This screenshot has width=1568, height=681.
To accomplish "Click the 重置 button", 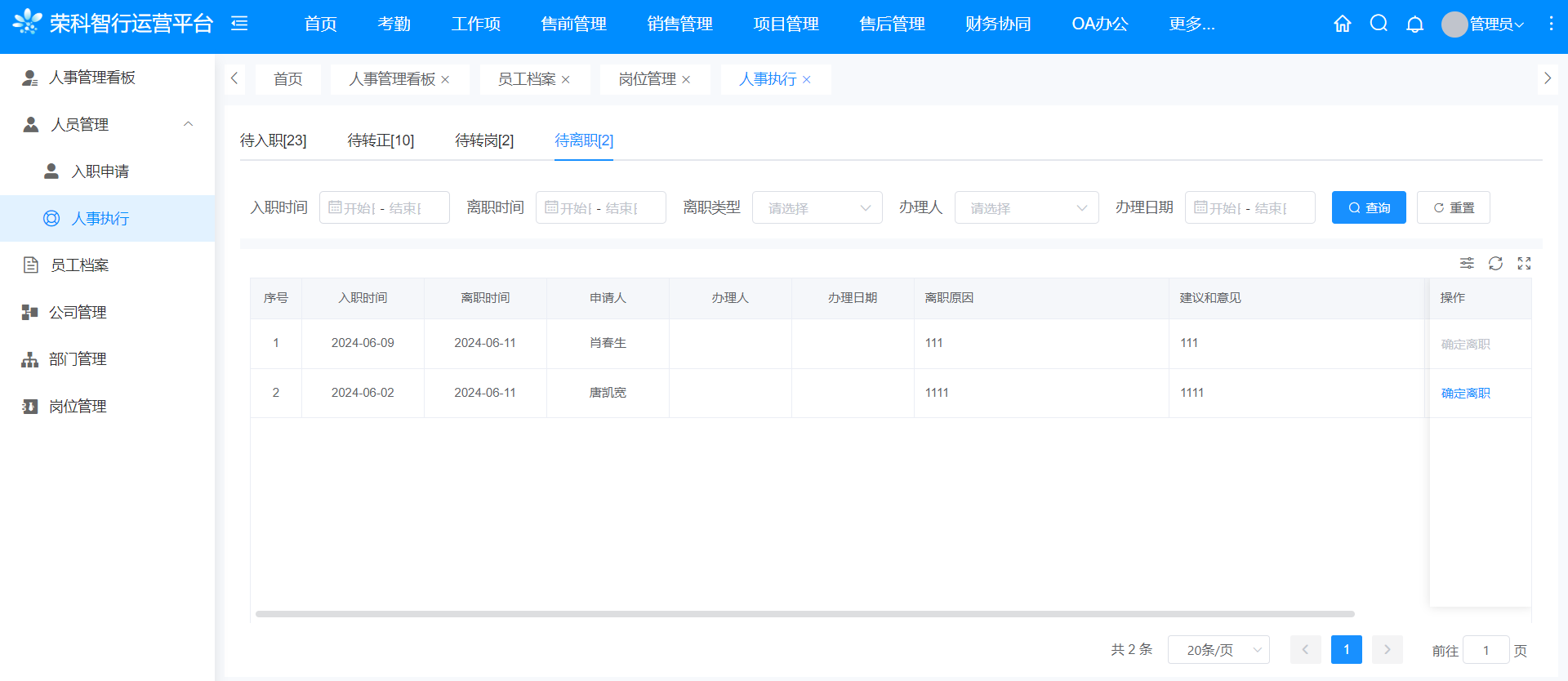I will 1453,207.
